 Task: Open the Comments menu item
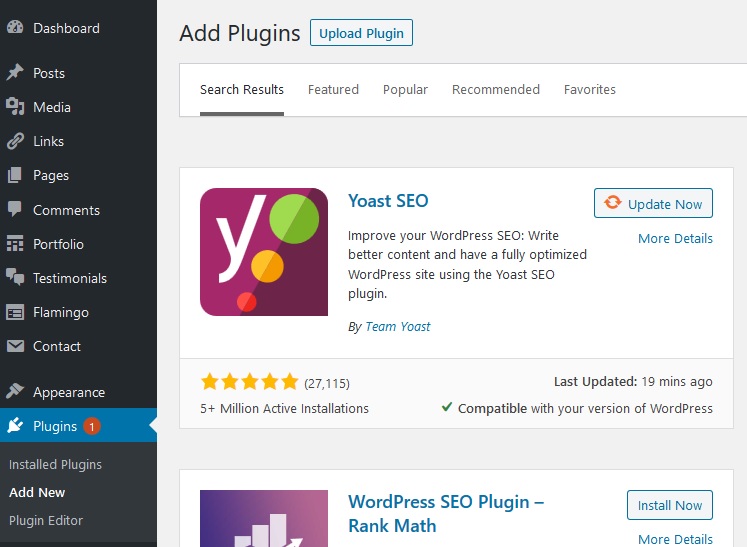click(66, 210)
